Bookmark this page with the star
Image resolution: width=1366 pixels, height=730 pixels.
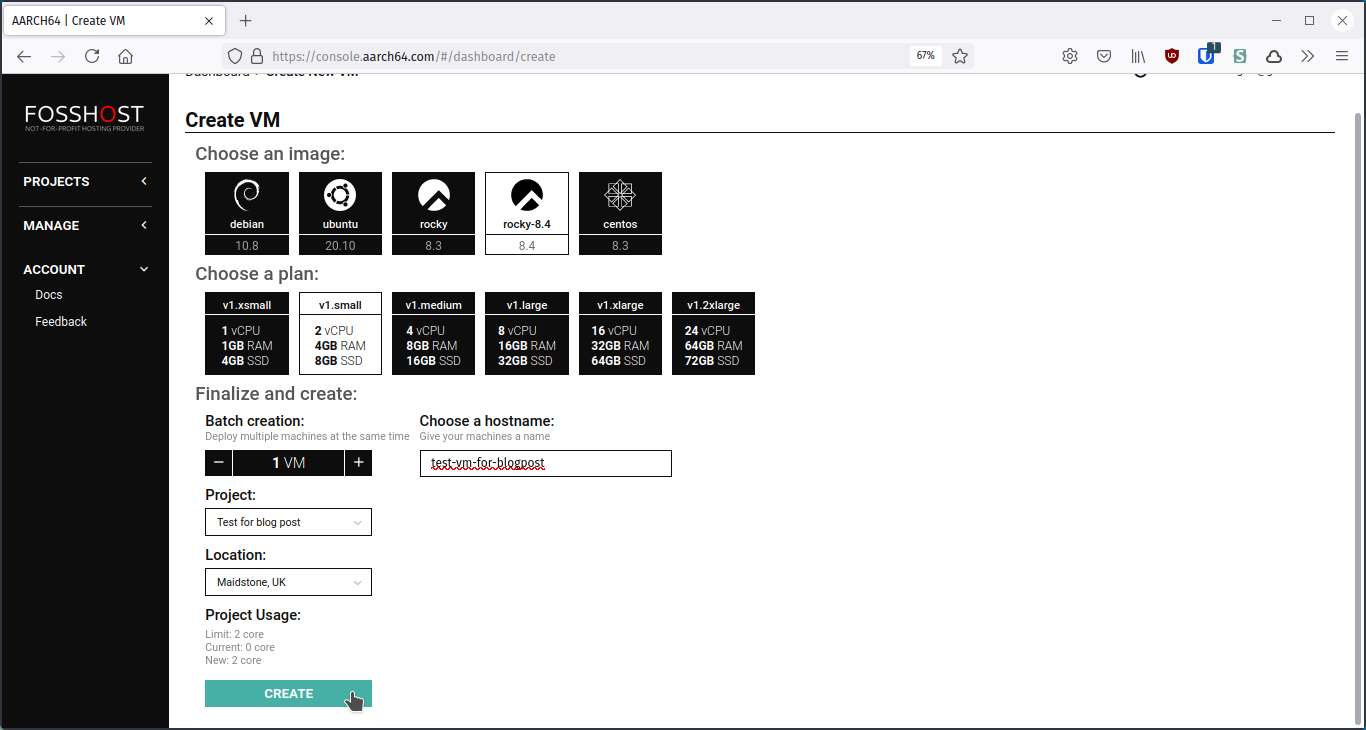(960, 56)
